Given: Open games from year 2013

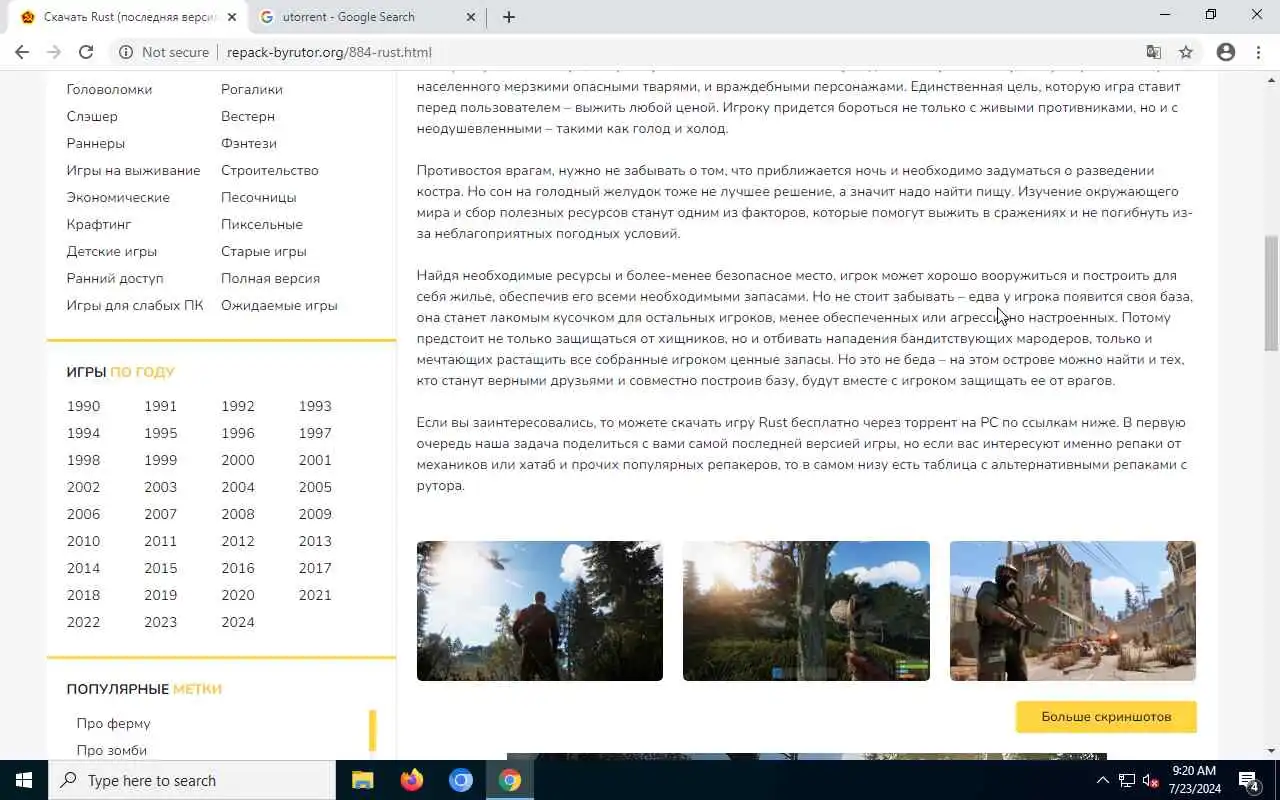Looking at the screenshot, I should click(x=315, y=541).
